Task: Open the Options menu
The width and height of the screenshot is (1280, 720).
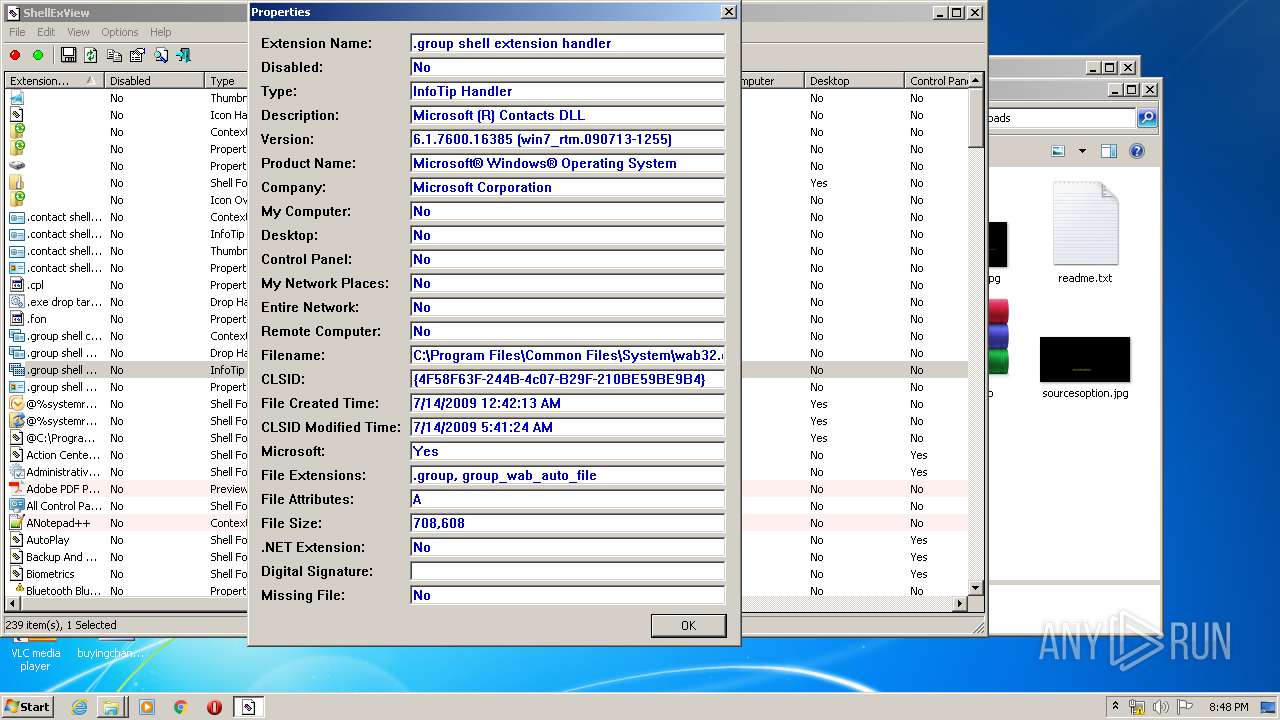Action: (x=120, y=32)
